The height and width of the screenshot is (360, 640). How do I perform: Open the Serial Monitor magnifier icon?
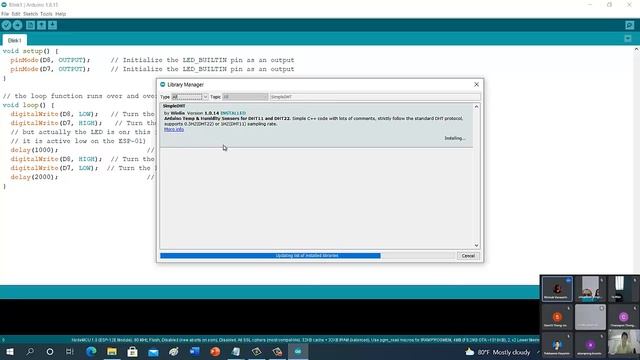pos(629,25)
